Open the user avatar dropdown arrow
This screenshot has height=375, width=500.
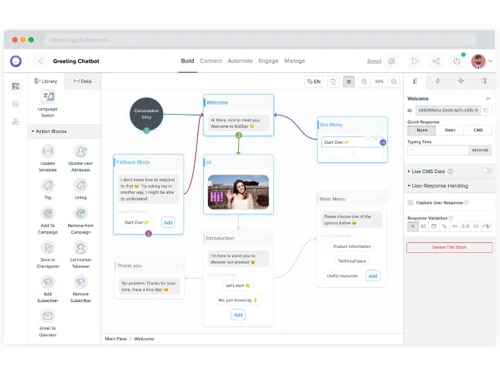coord(490,61)
